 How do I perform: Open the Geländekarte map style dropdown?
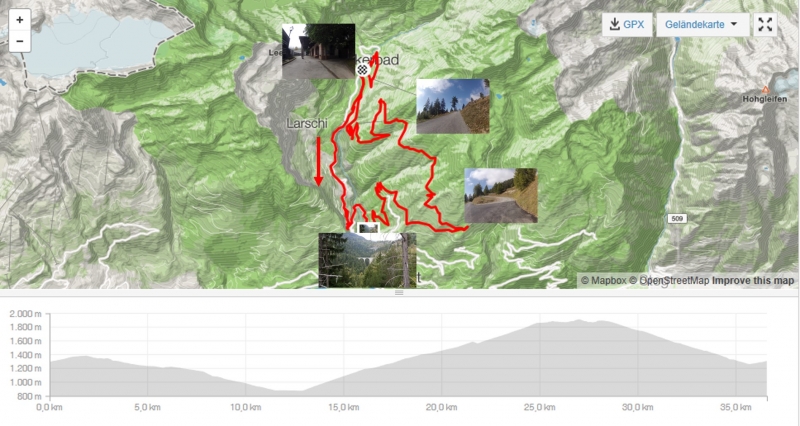point(703,24)
